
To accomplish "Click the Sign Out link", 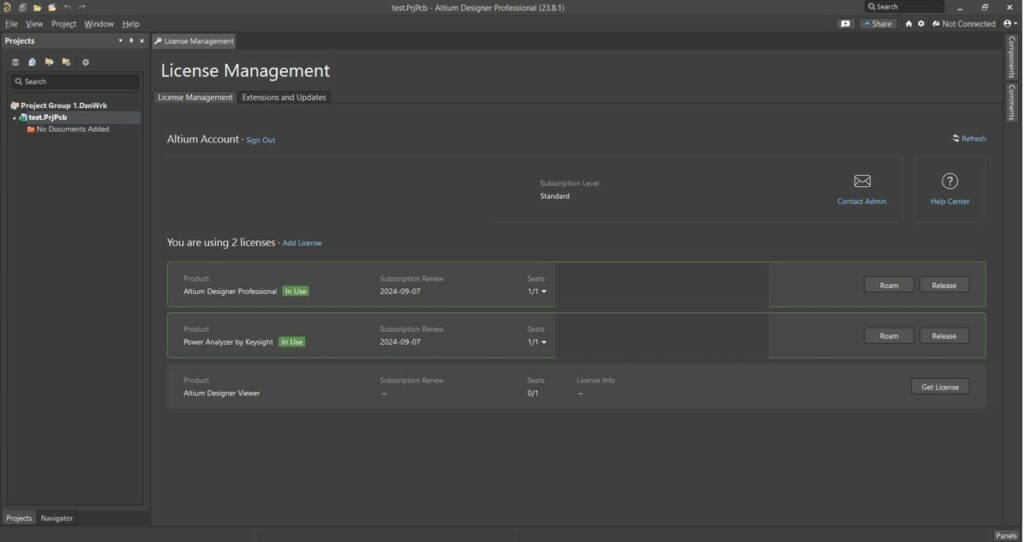I will click(260, 140).
